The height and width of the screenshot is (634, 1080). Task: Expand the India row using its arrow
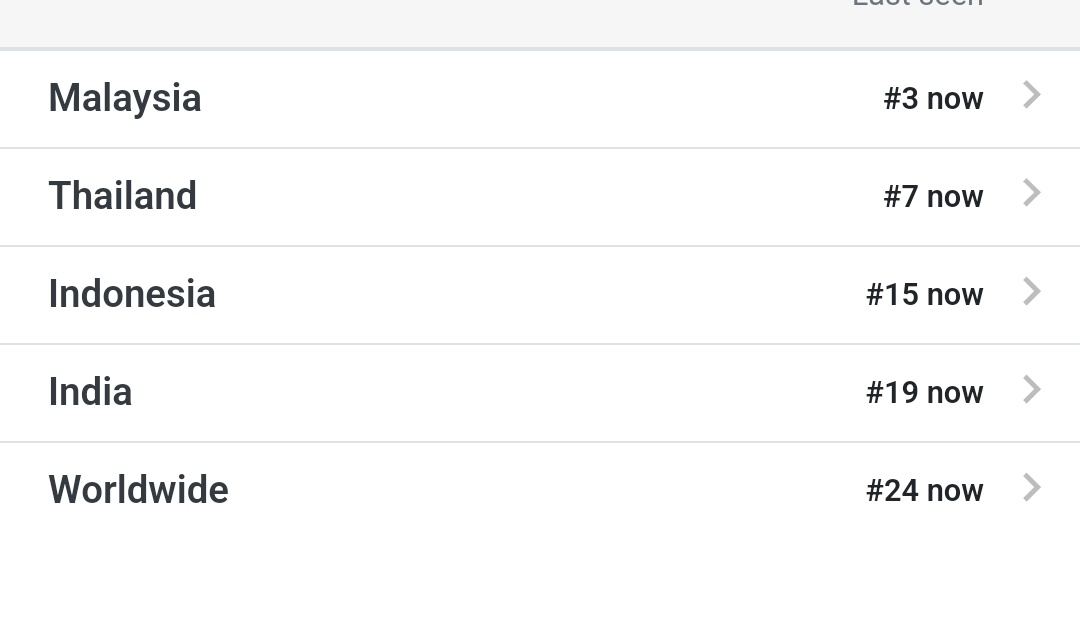pyautogui.click(x=1031, y=389)
